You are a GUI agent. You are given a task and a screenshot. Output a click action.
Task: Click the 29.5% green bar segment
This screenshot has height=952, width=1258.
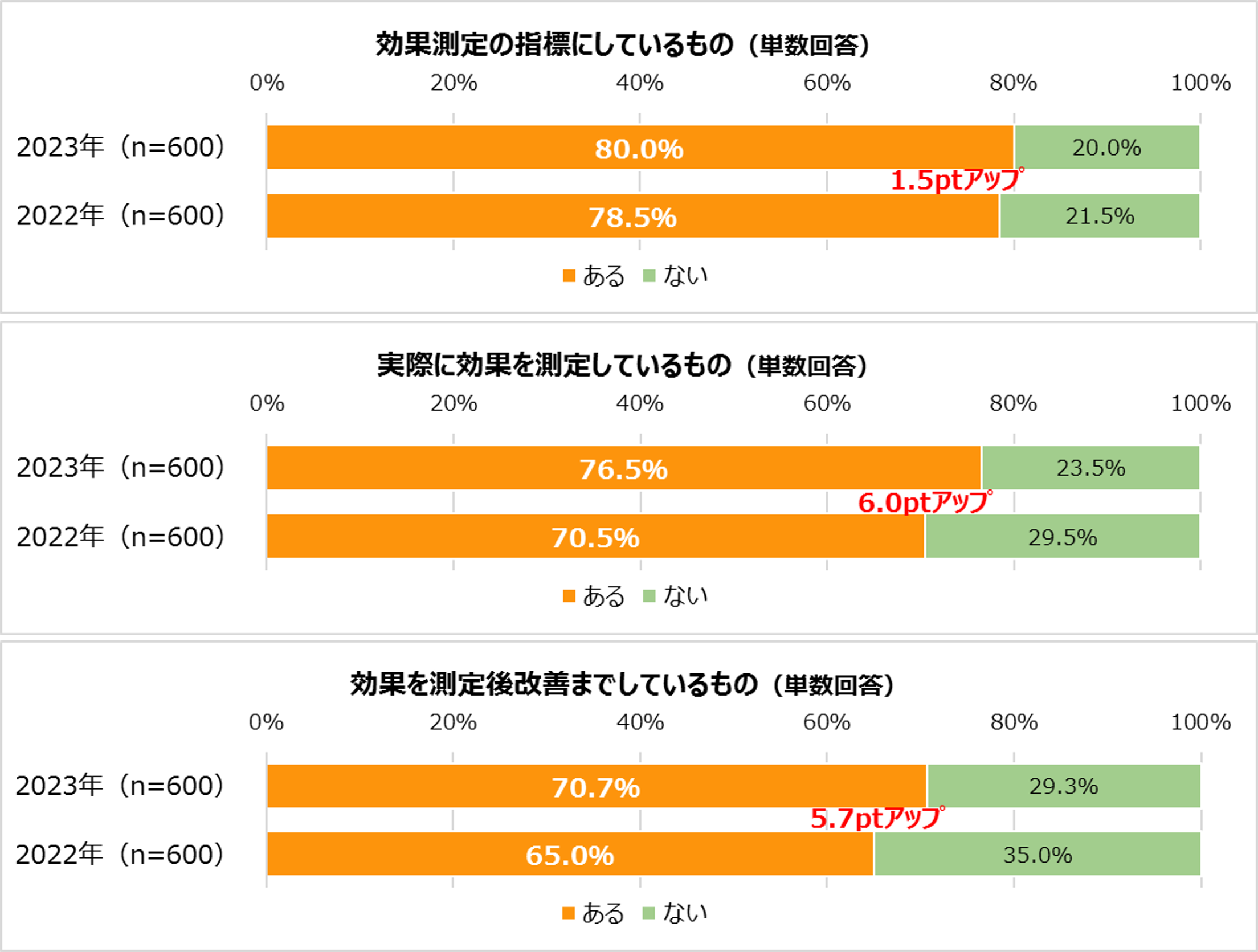1063,537
